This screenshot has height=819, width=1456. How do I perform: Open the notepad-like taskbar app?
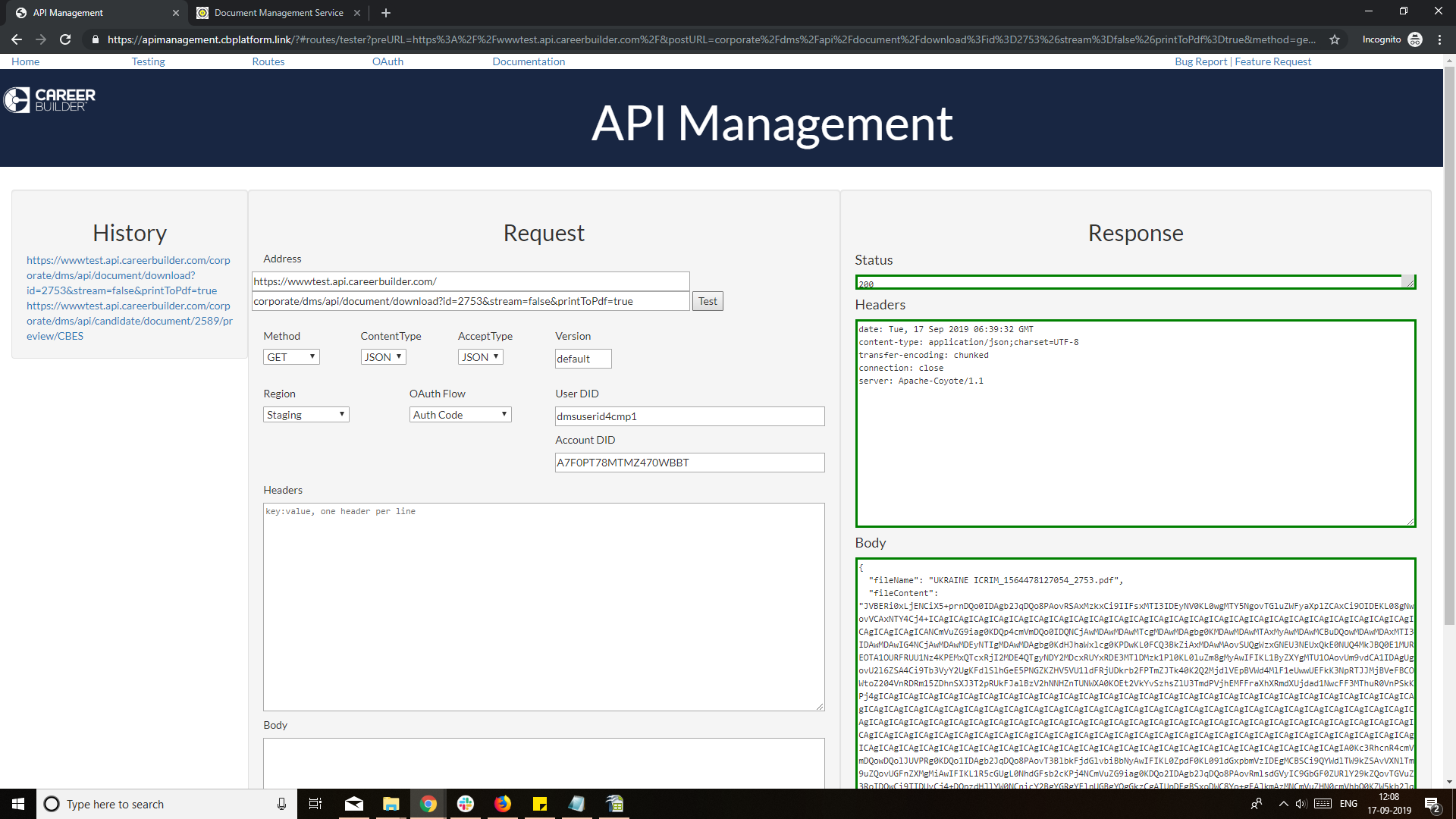tap(577, 804)
